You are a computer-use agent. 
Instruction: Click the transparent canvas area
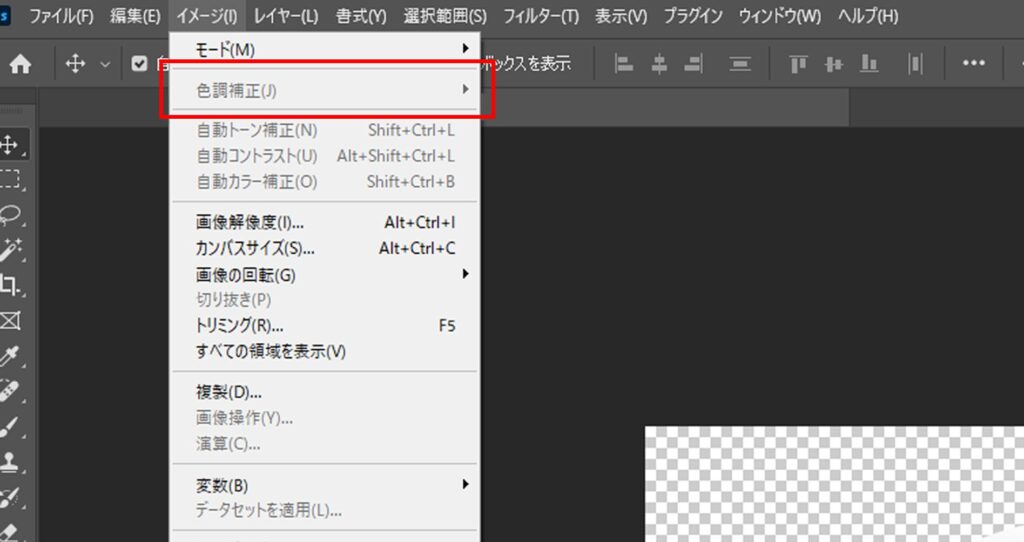pos(835,484)
